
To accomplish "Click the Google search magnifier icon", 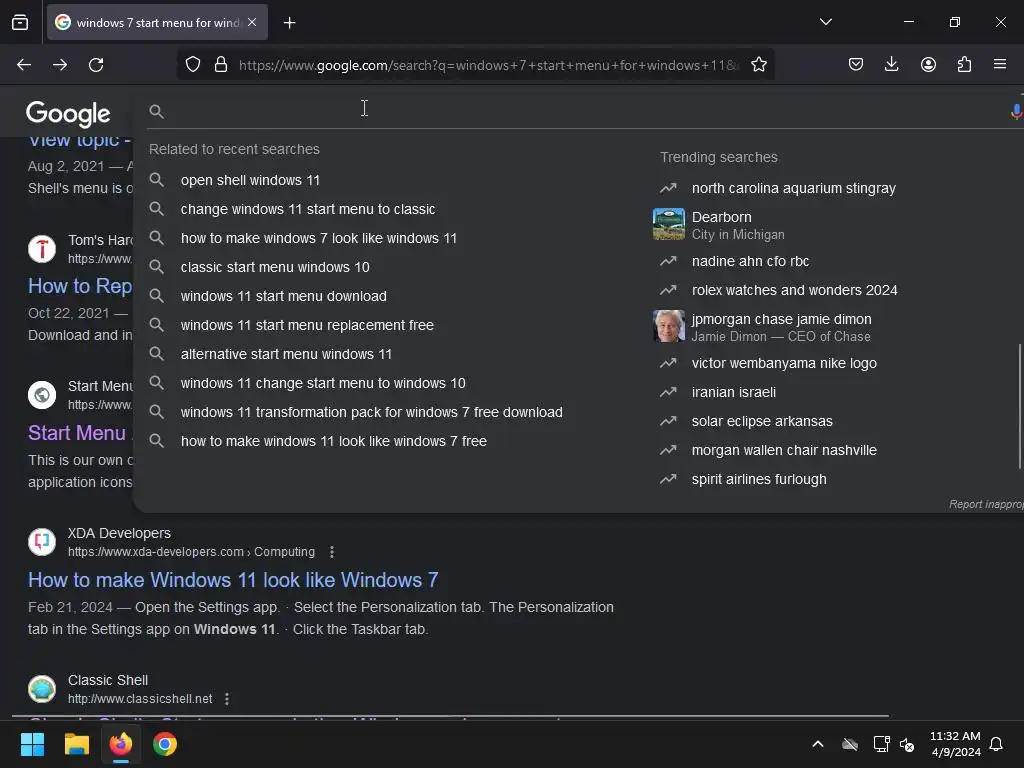I will point(156,112).
